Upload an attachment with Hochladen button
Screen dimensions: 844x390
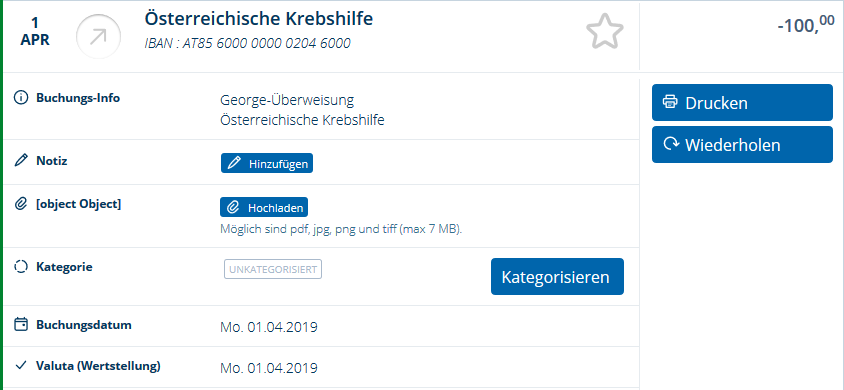(x=264, y=207)
